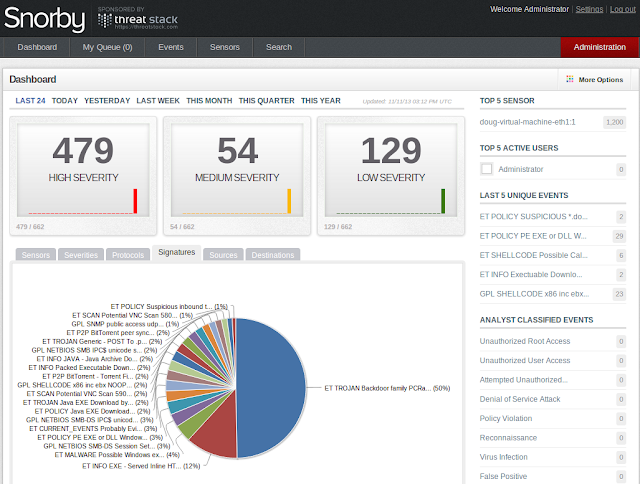Click the Snorby logo
Screen dimensions: 640x484
tap(44, 19)
